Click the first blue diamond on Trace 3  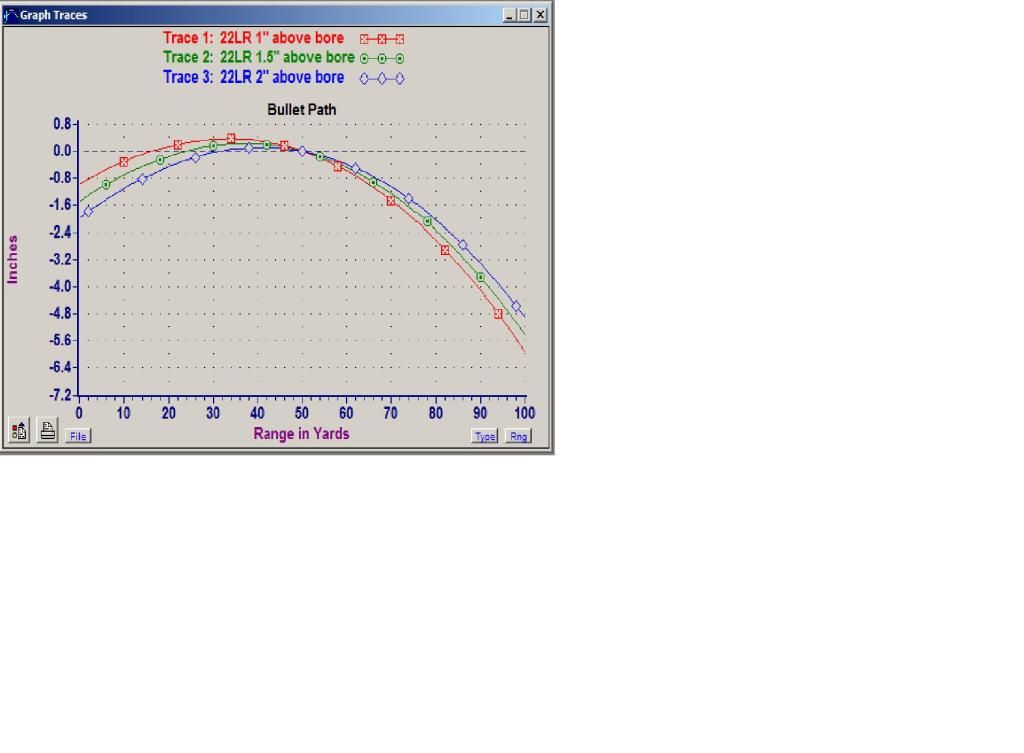(x=88, y=211)
